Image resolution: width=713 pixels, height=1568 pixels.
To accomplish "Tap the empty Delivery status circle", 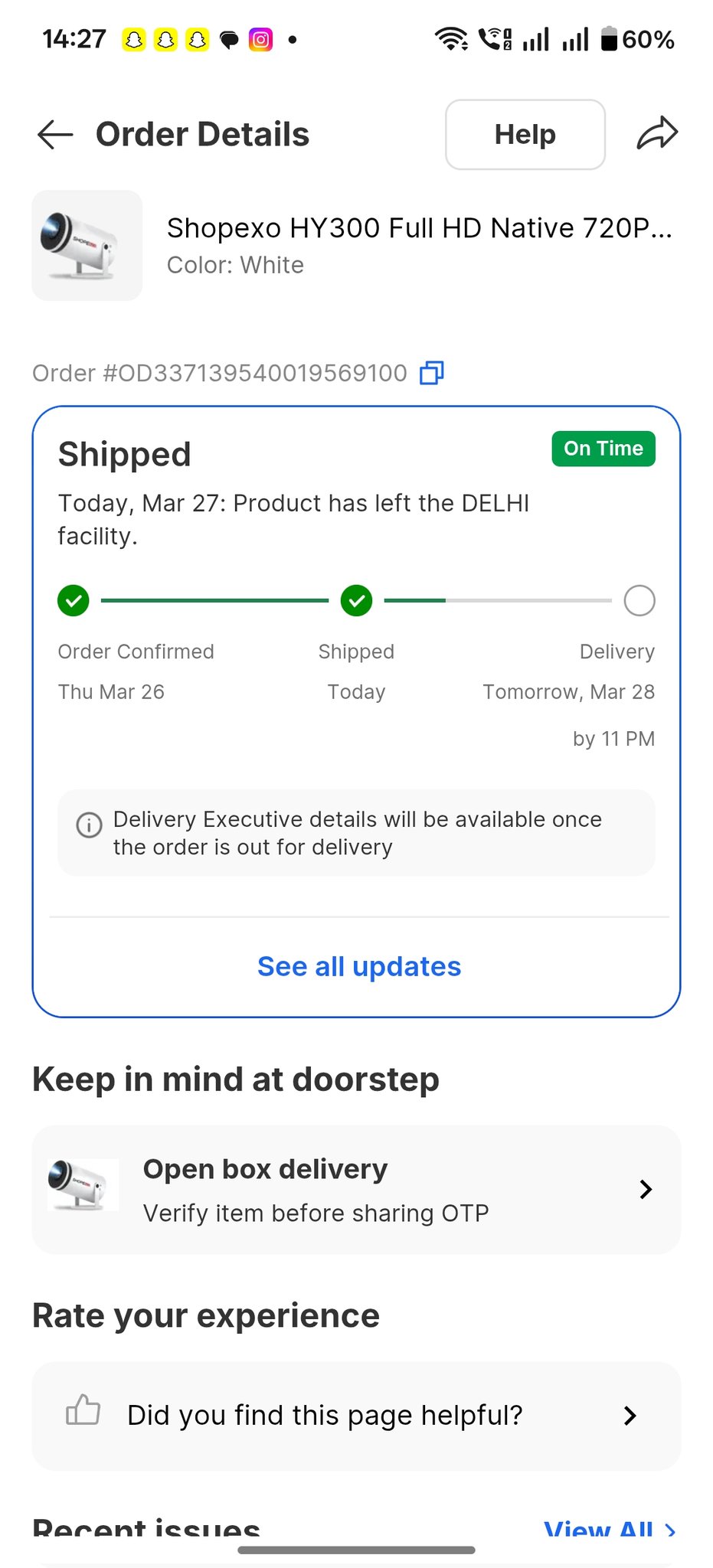I will [x=639, y=601].
